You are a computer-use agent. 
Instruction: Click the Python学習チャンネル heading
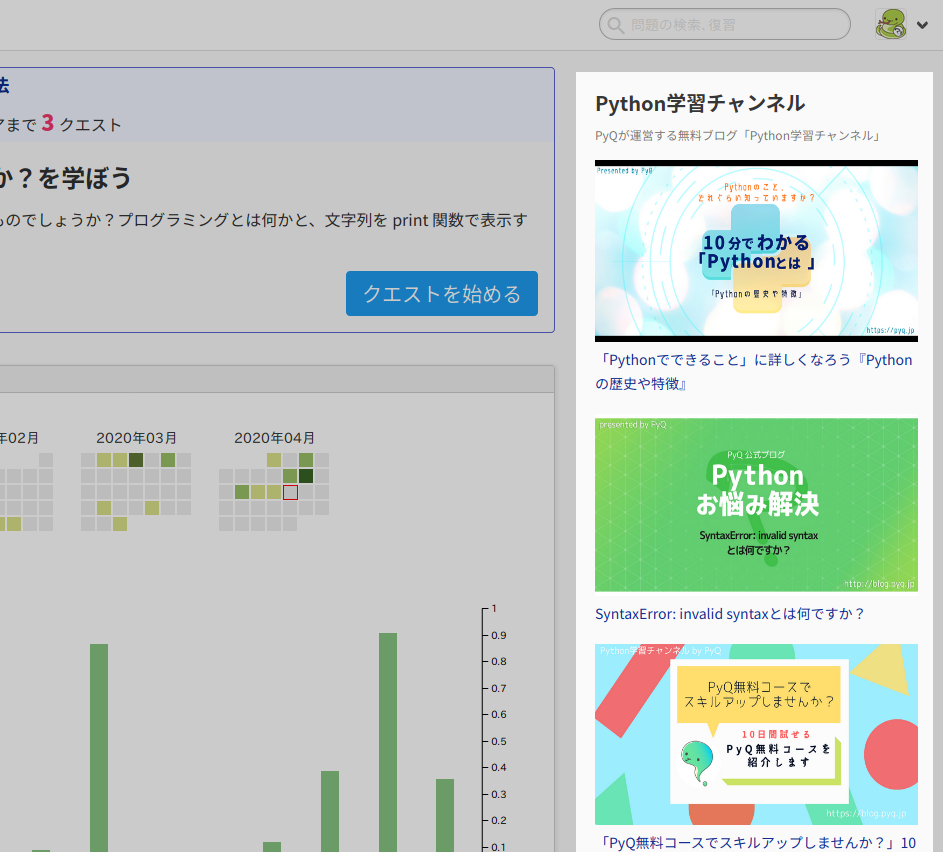tap(700, 103)
